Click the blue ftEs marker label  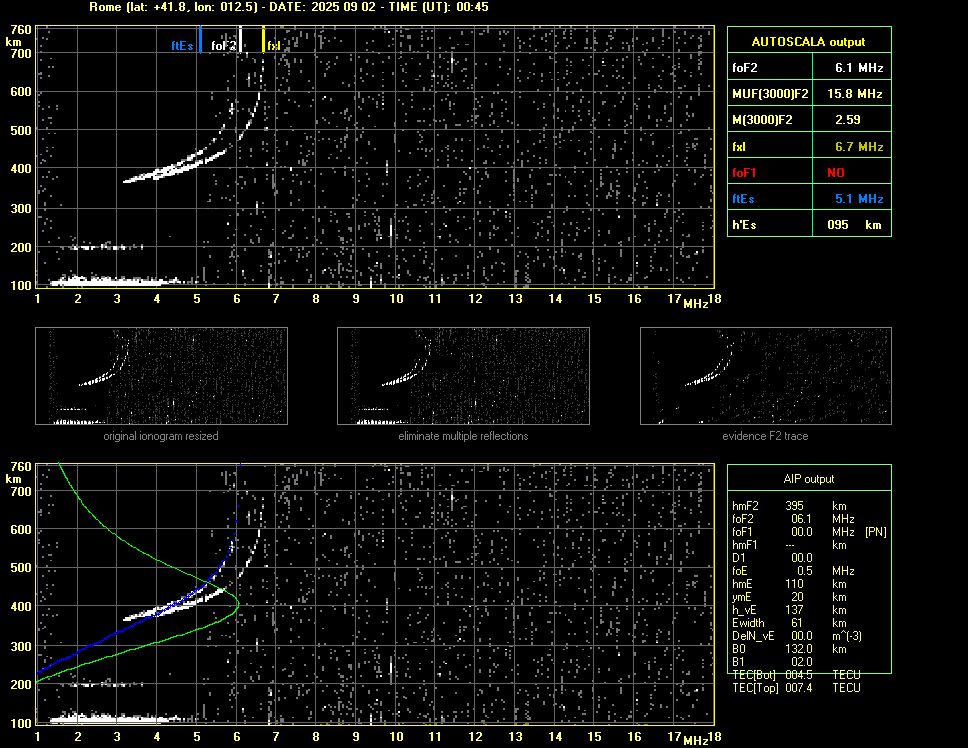pyautogui.click(x=182, y=46)
